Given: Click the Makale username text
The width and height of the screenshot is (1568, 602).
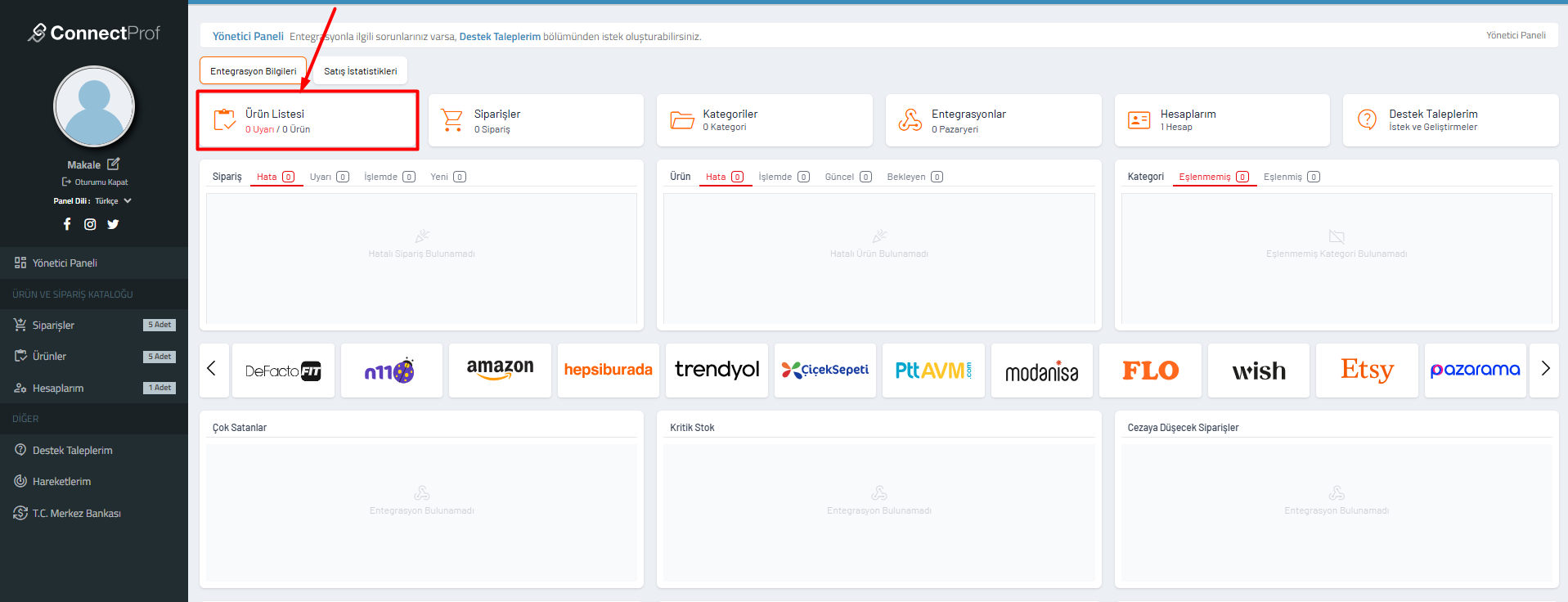Looking at the screenshot, I should pyautogui.click(x=84, y=164).
